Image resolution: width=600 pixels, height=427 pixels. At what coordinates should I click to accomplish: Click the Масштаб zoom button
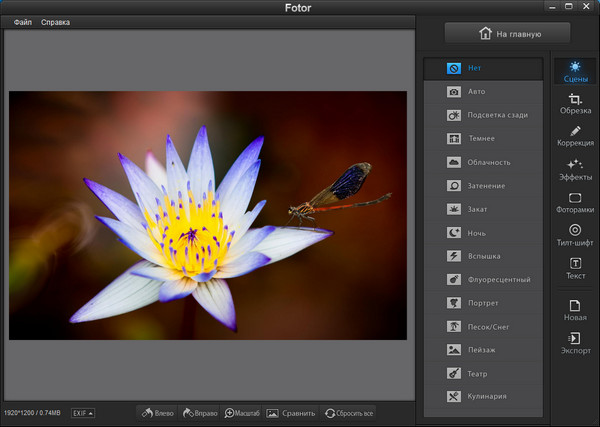coord(242,412)
